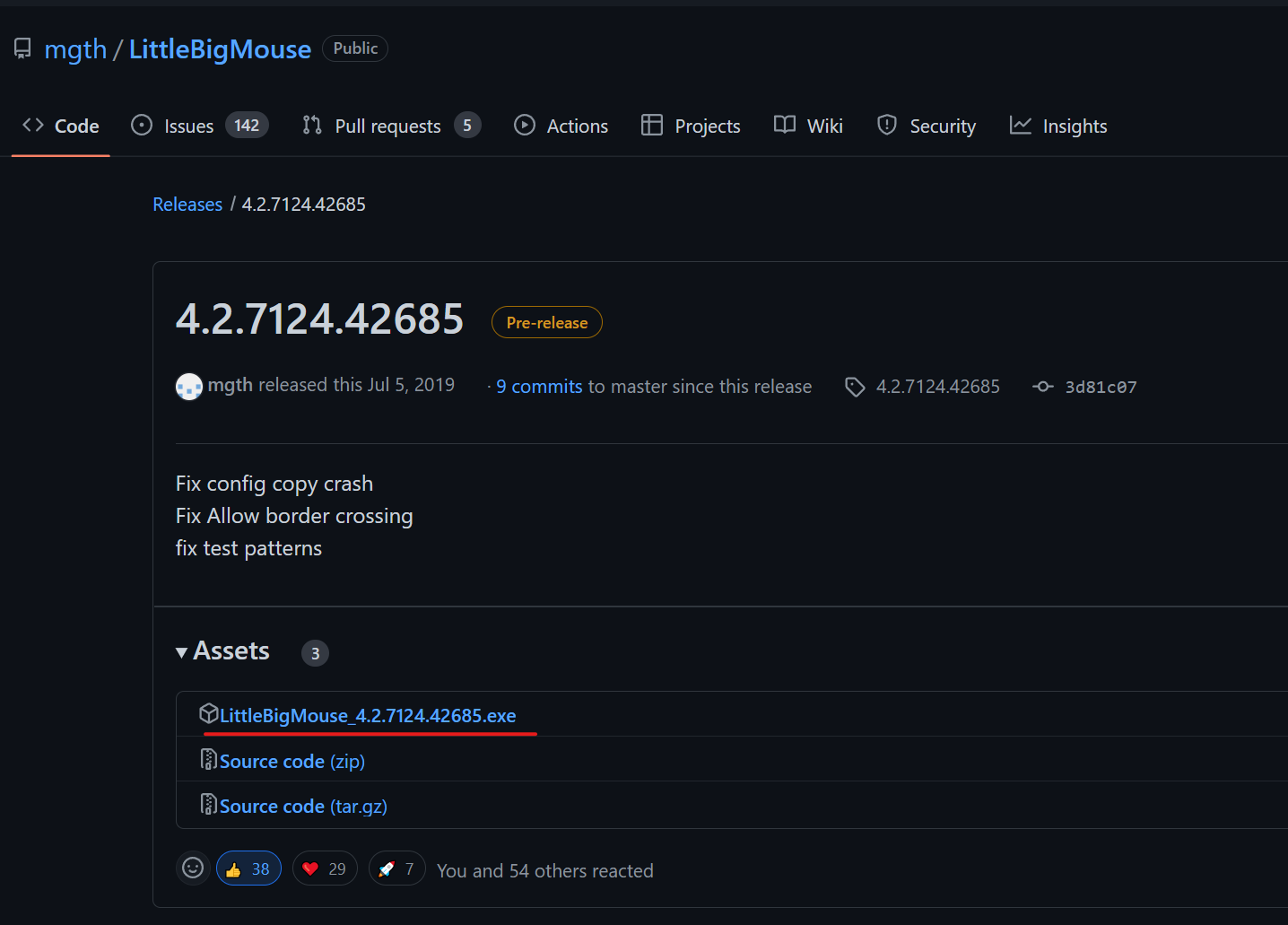Open the Issues tab
1288x925 pixels.
pos(199,126)
